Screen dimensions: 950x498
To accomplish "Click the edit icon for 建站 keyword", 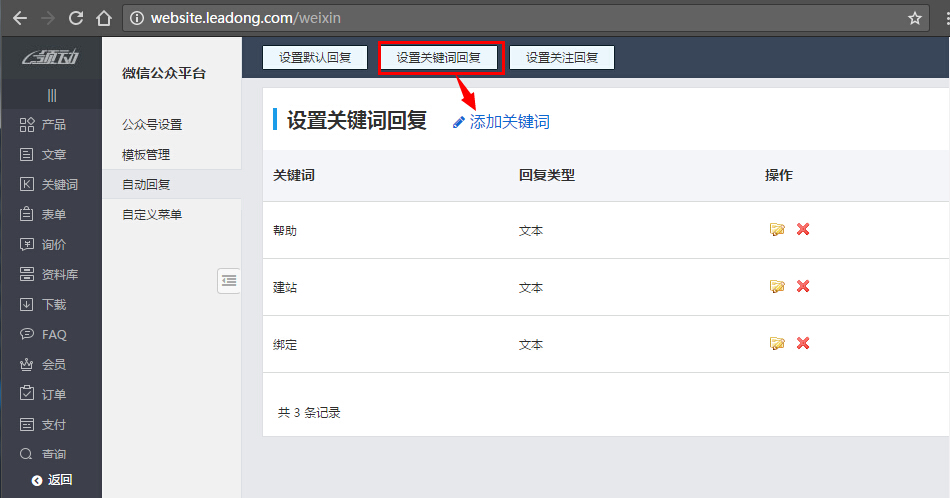I will [777, 287].
